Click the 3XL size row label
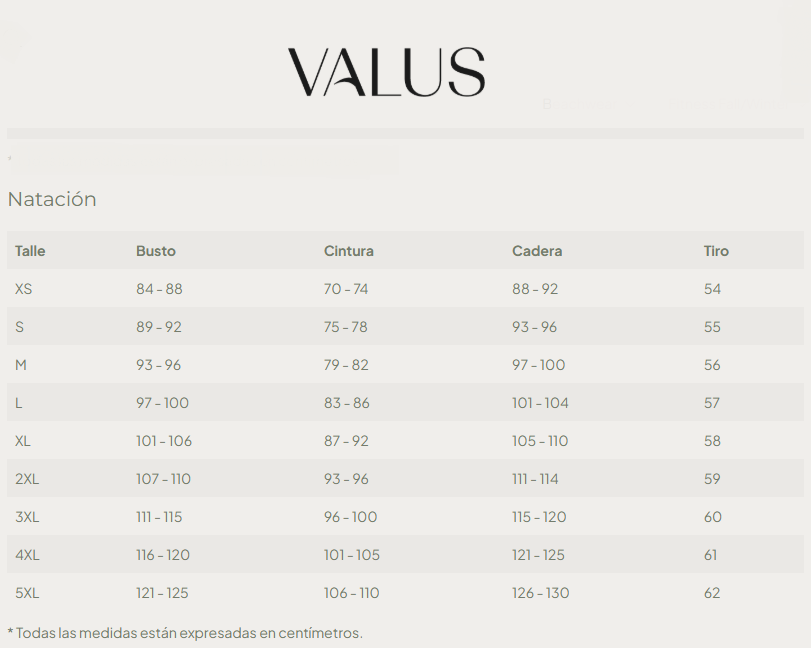The height and width of the screenshot is (651, 811). [x=27, y=517]
